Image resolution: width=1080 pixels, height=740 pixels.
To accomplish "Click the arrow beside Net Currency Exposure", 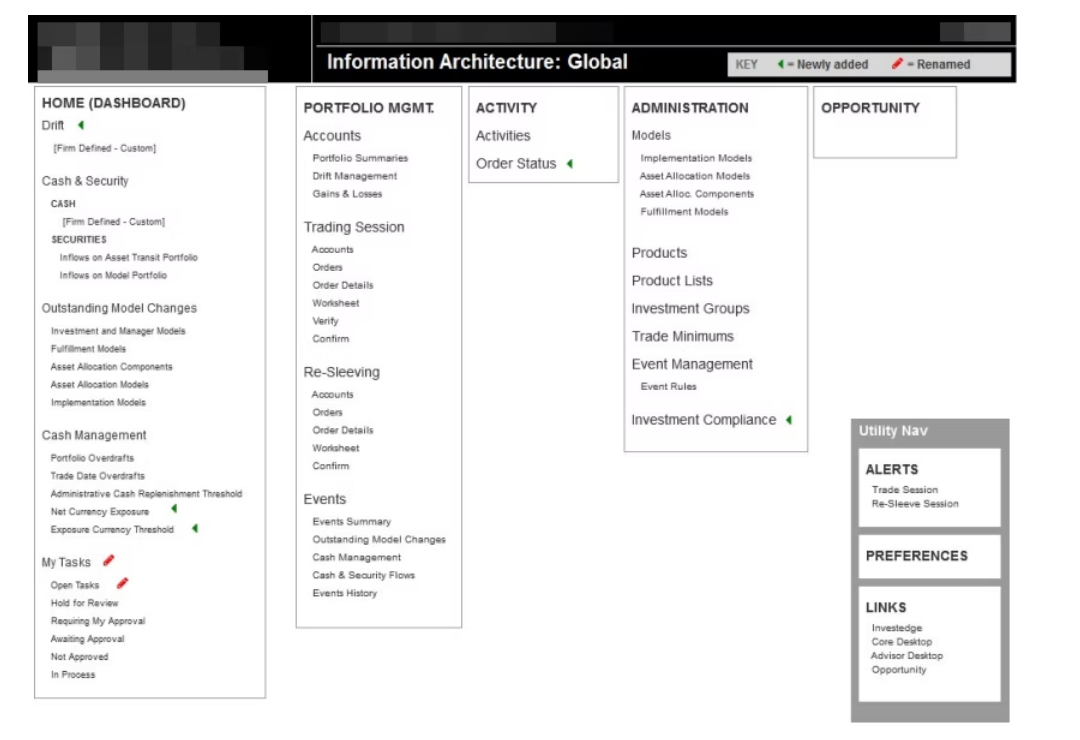I will click(x=173, y=508).
